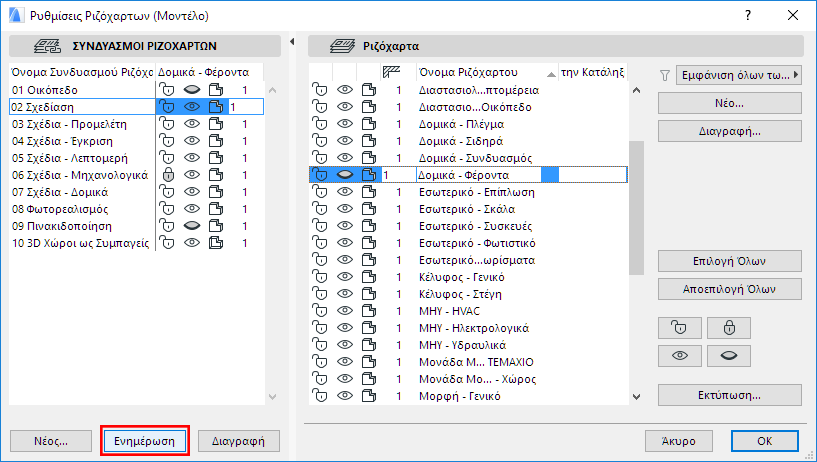Click the unlock icon button on the right panel

click(679, 327)
